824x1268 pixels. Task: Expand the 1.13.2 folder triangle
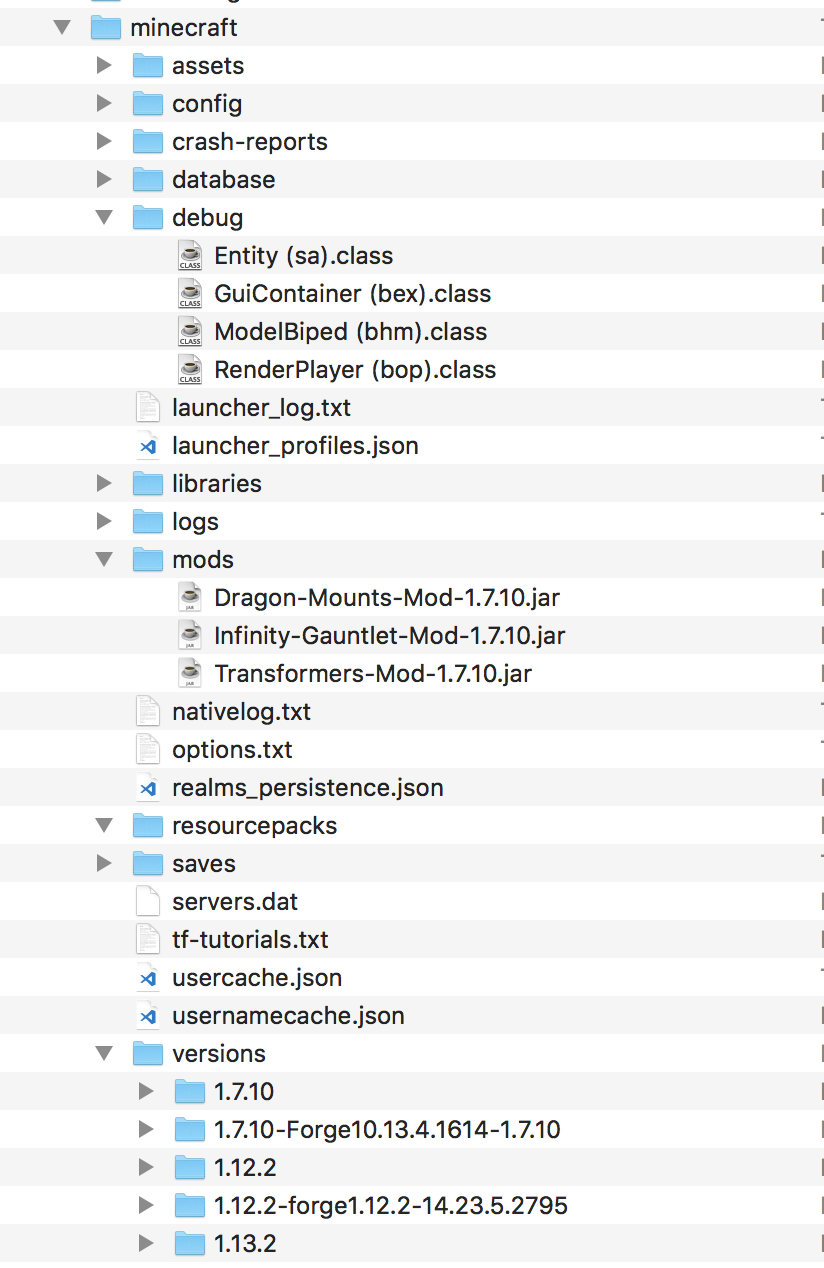click(146, 1243)
